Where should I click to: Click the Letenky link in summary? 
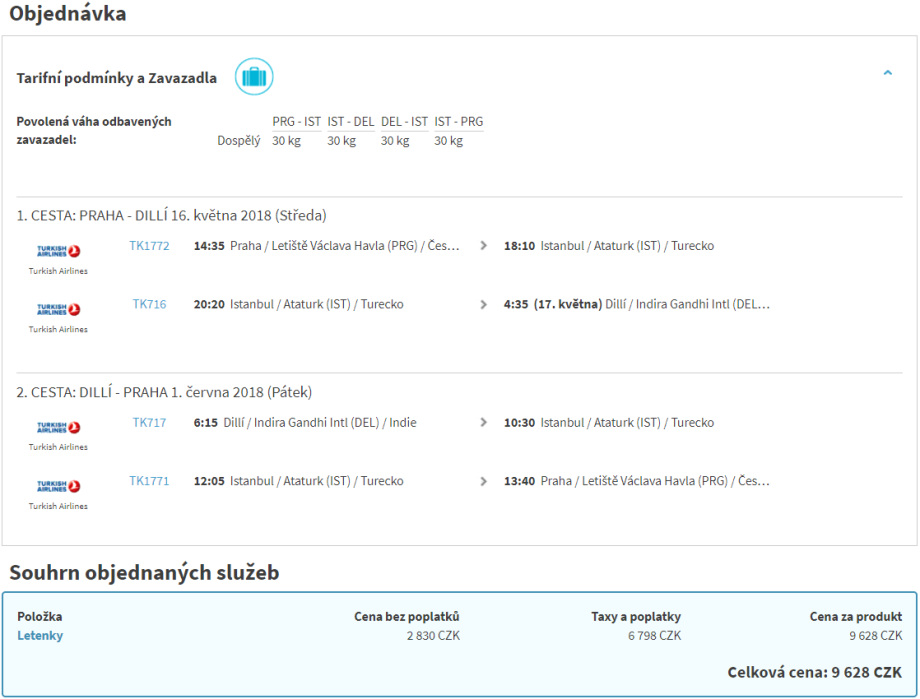click(40, 635)
